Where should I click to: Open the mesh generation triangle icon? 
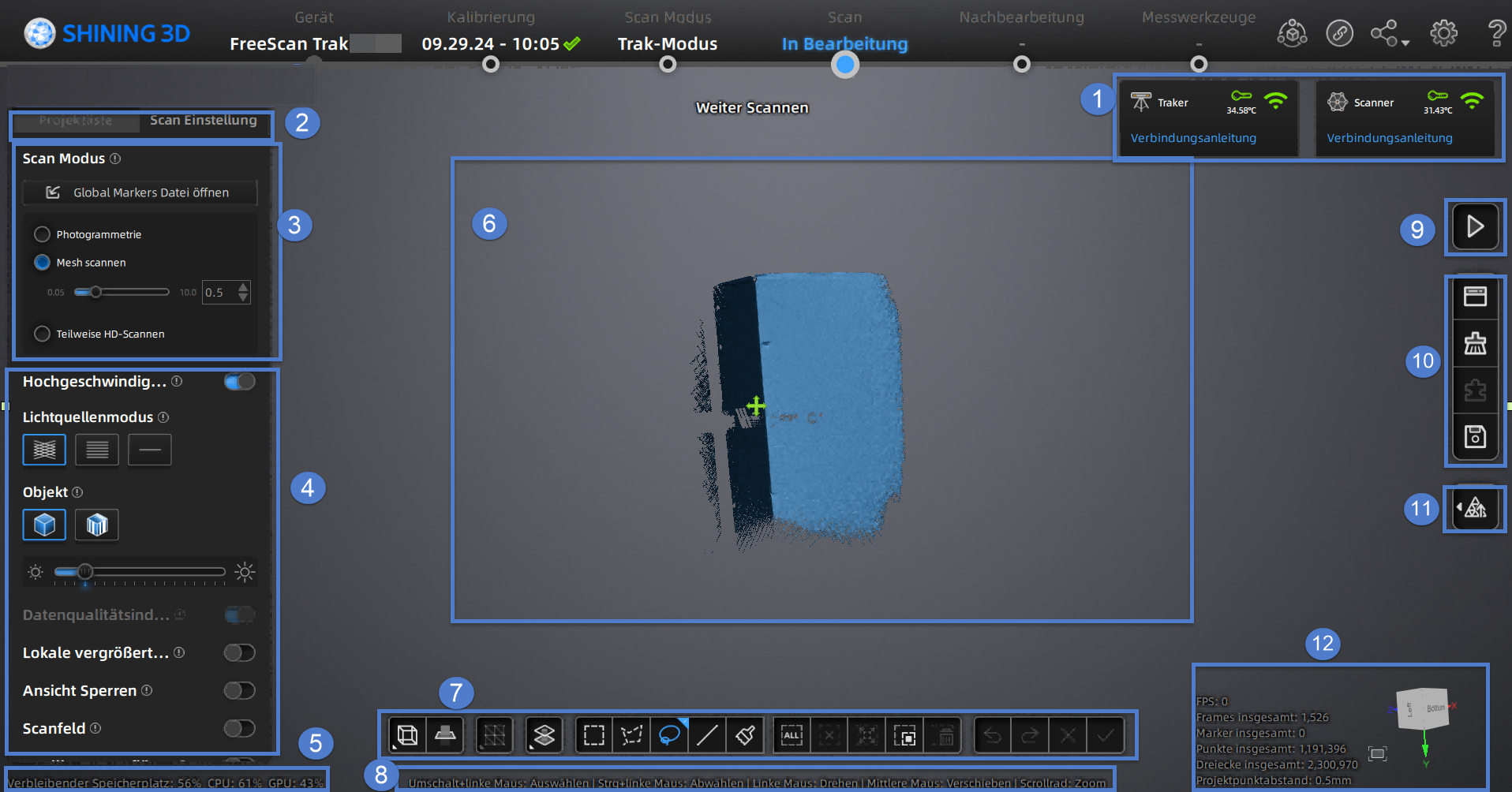(x=1475, y=509)
